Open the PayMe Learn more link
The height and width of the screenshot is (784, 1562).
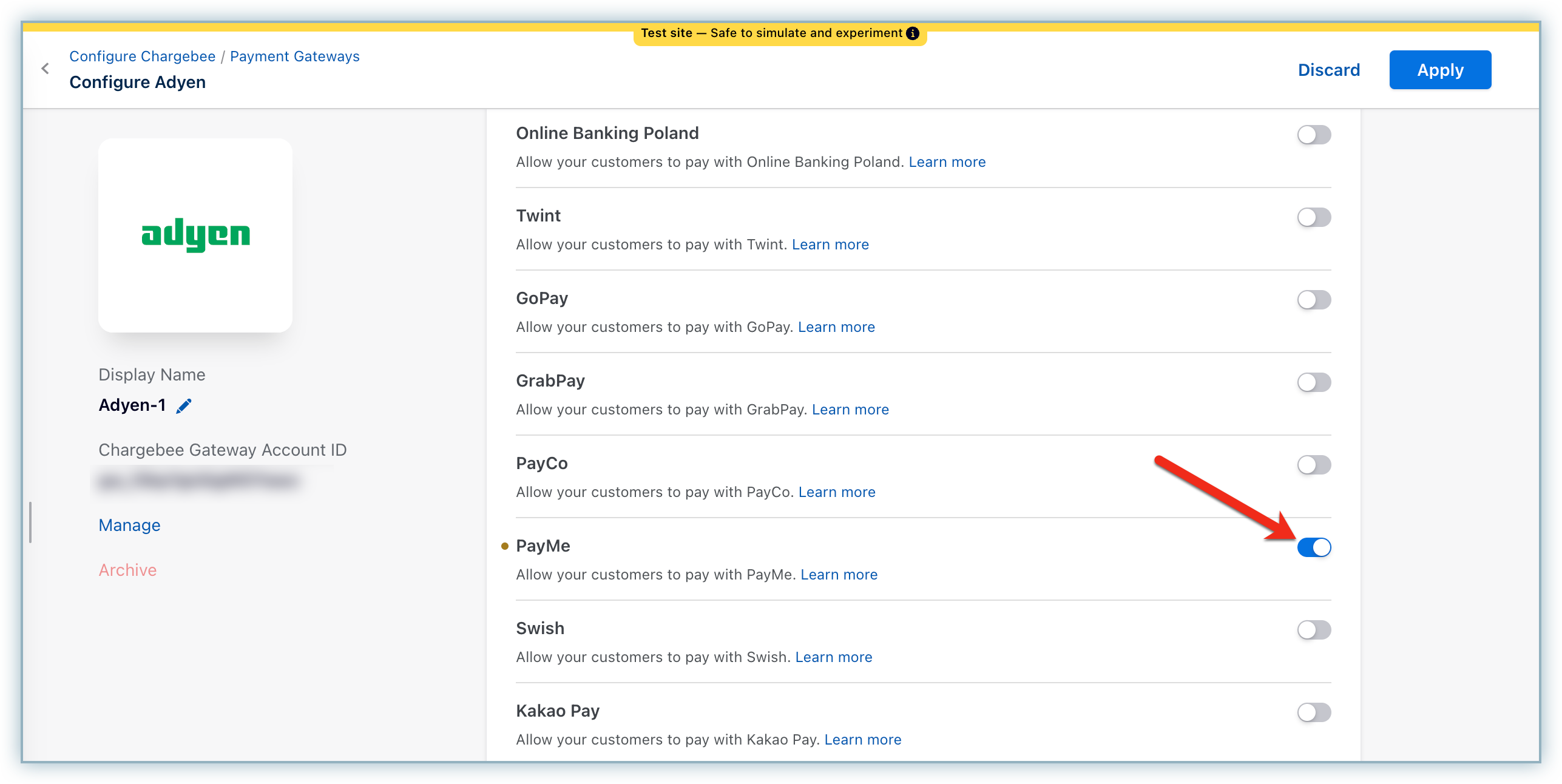tap(839, 575)
